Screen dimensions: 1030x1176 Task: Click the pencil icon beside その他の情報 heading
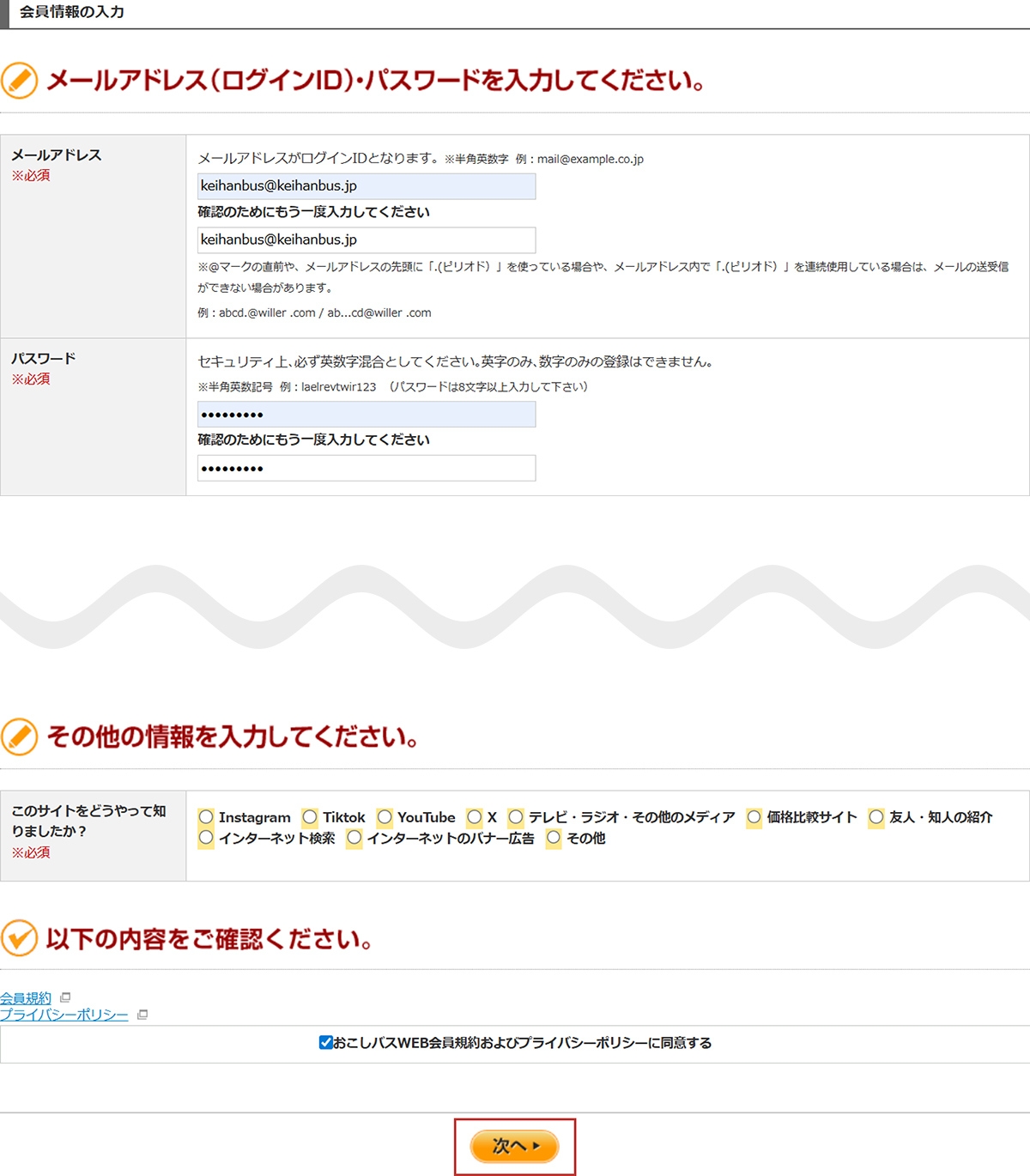point(20,737)
